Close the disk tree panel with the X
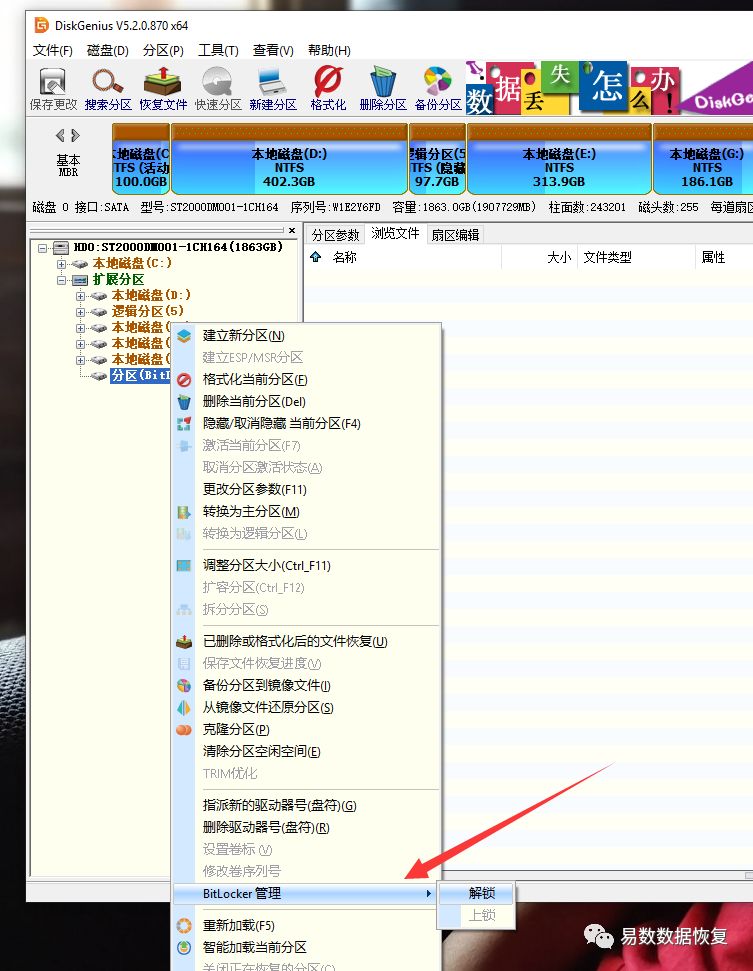The image size is (753, 971). (x=292, y=230)
